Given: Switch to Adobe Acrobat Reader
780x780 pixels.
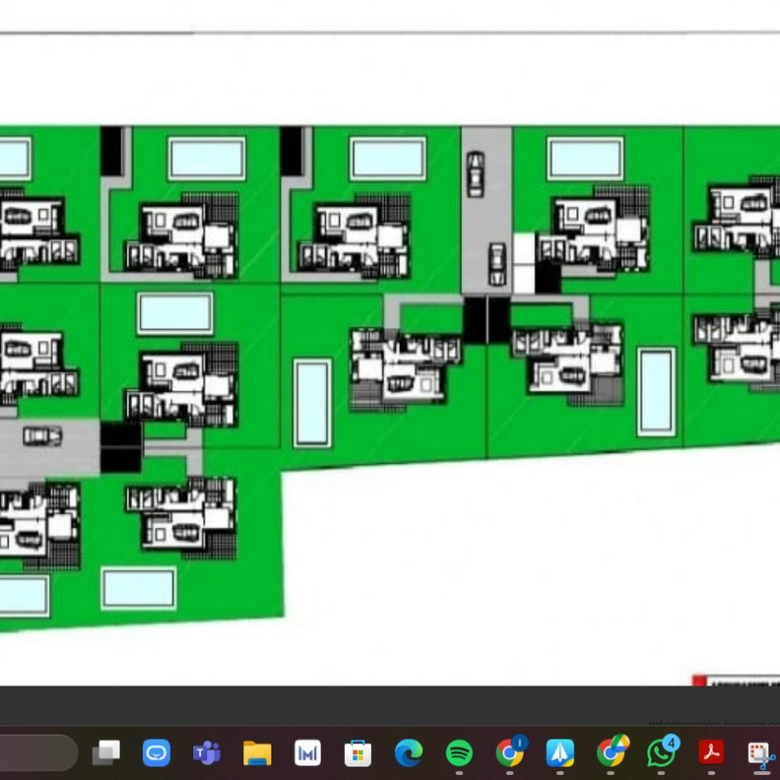Looking at the screenshot, I should click(x=711, y=752).
